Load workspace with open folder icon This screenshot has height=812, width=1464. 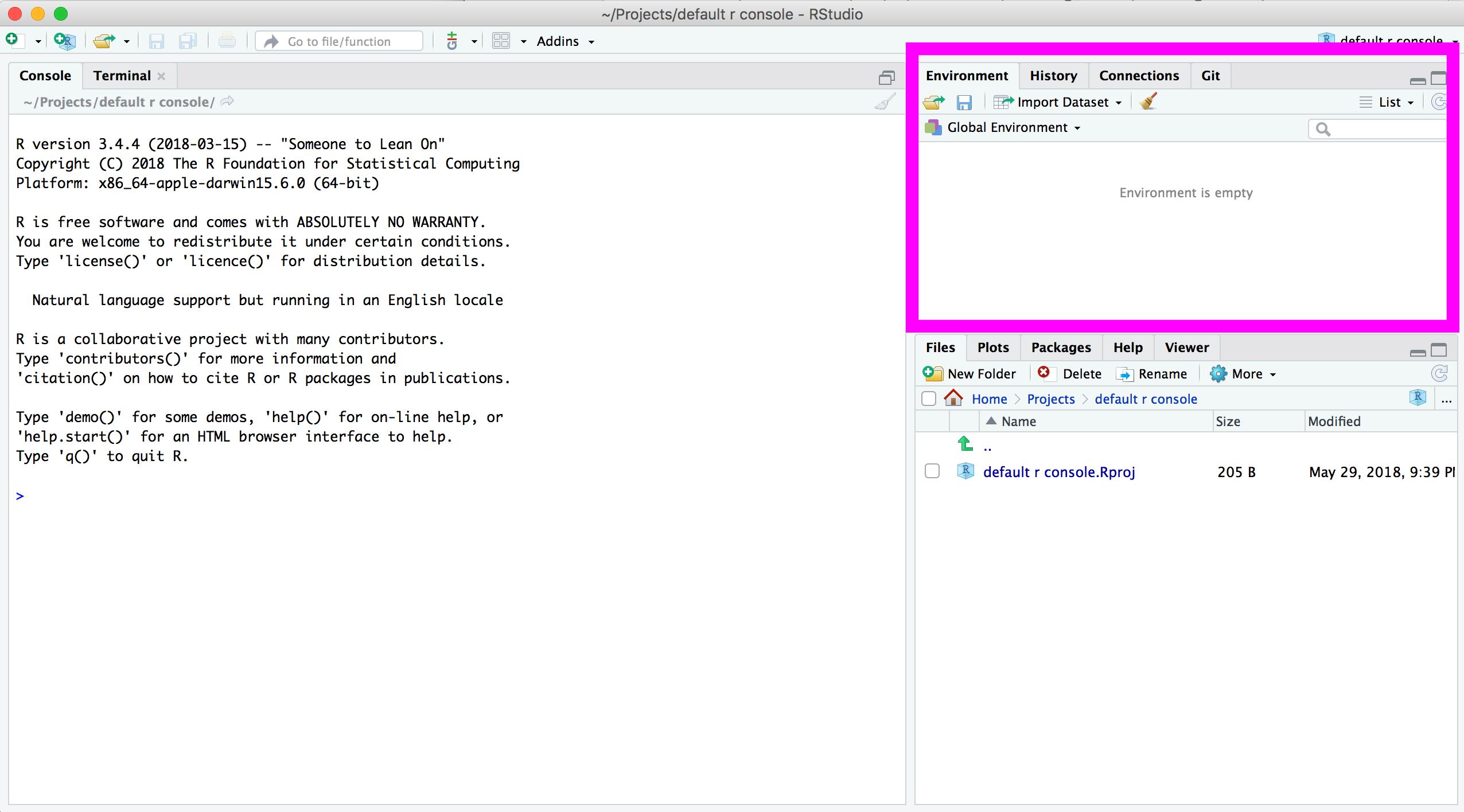click(934, 103)
